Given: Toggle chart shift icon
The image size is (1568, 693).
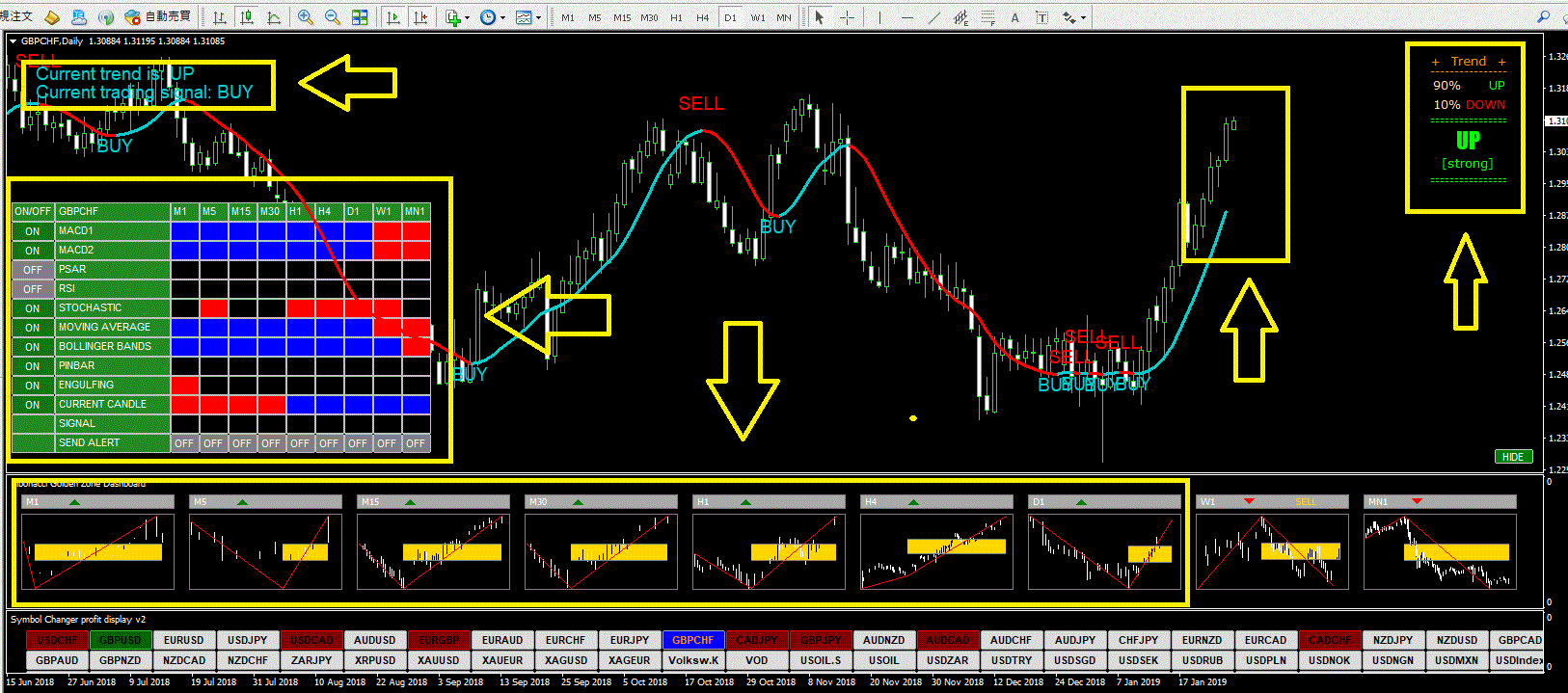Looking at the screenshot, I should pos(420,17).
